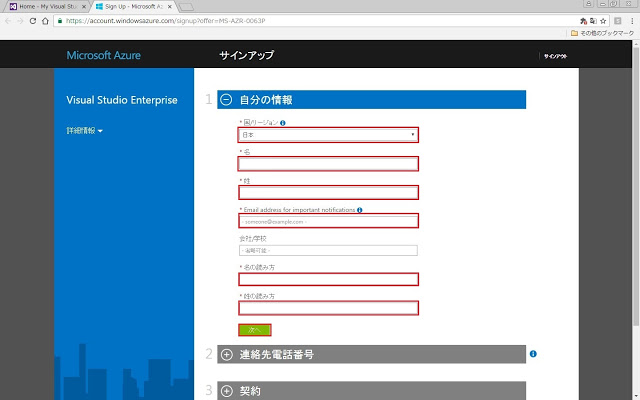
Task: Click the browser address bar URL
Action: [x=165, y=21]
